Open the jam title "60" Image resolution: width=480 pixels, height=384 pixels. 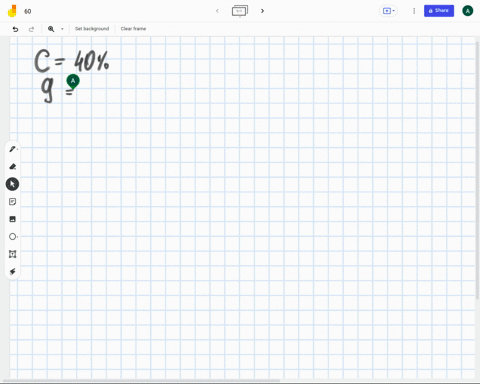[x=28, y=11]
